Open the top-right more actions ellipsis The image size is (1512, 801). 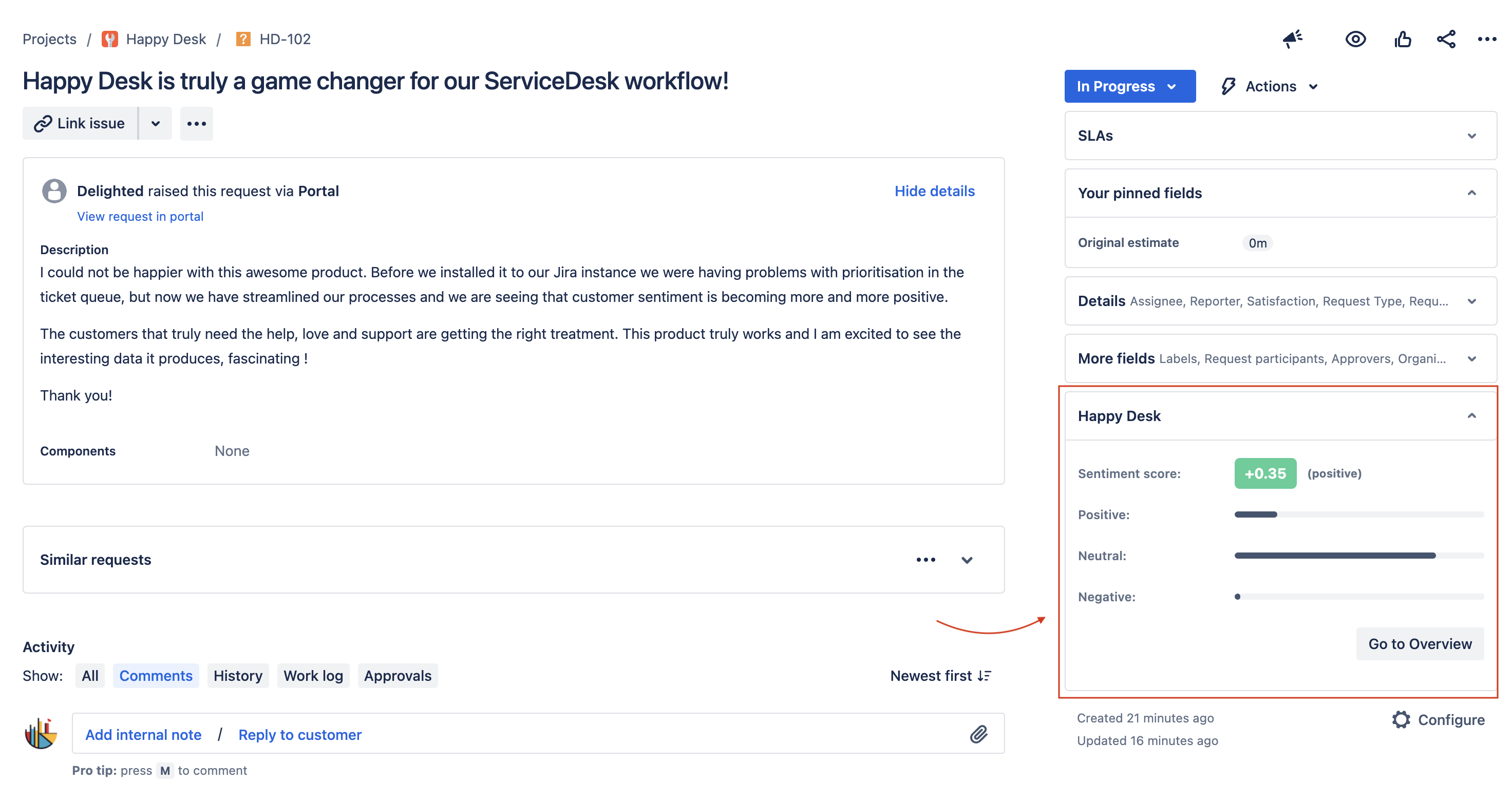coord(1486,39)
